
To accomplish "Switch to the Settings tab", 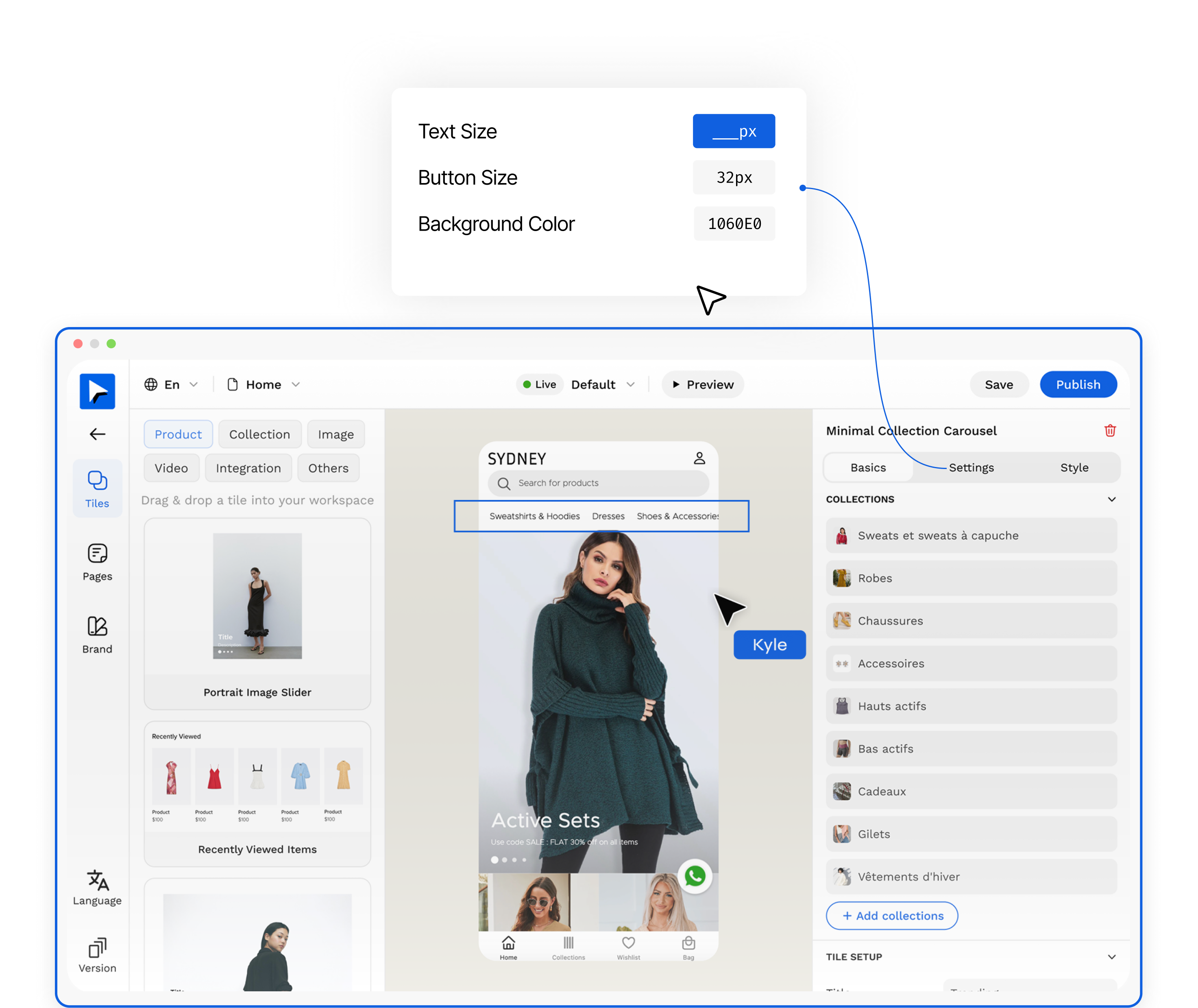I will point(971,467).
